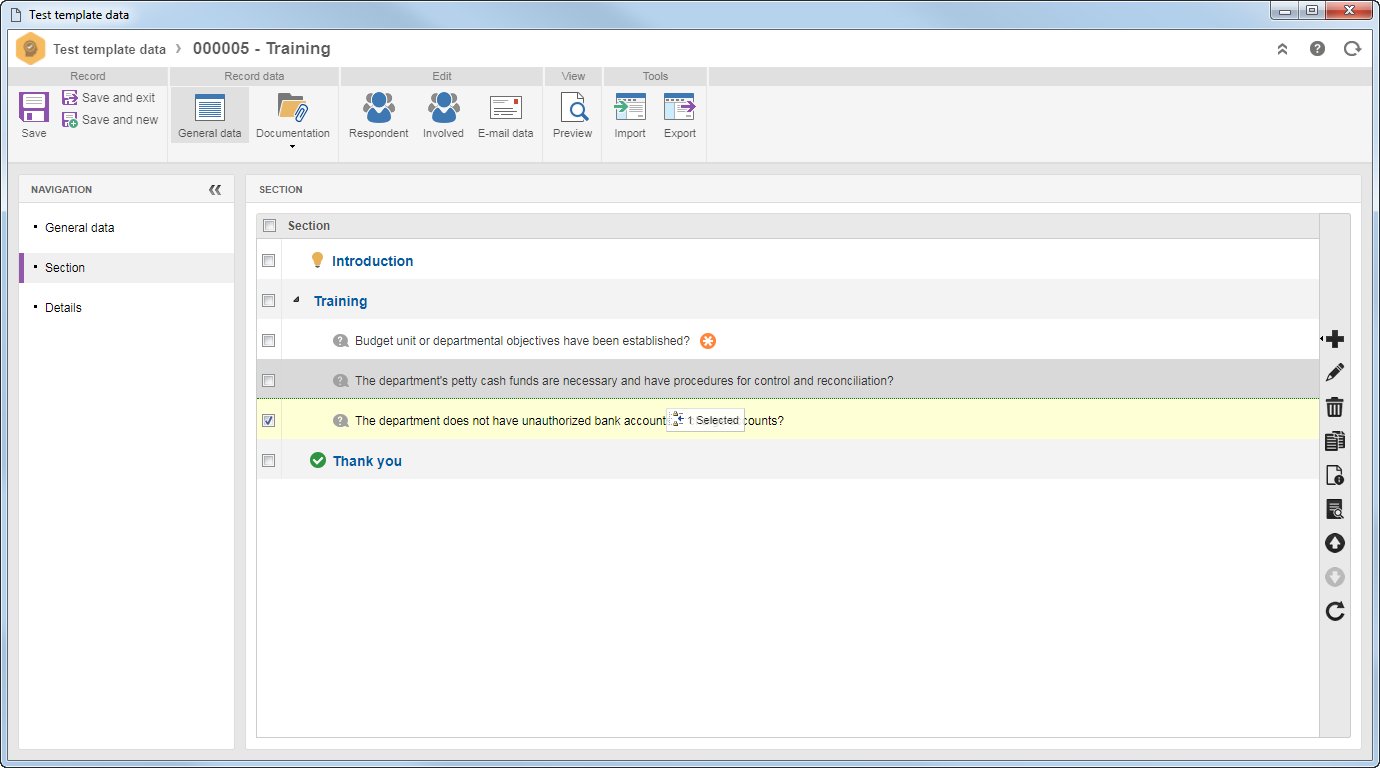
Task: Click the move up arrow icon
Action: pos(1334,543)
